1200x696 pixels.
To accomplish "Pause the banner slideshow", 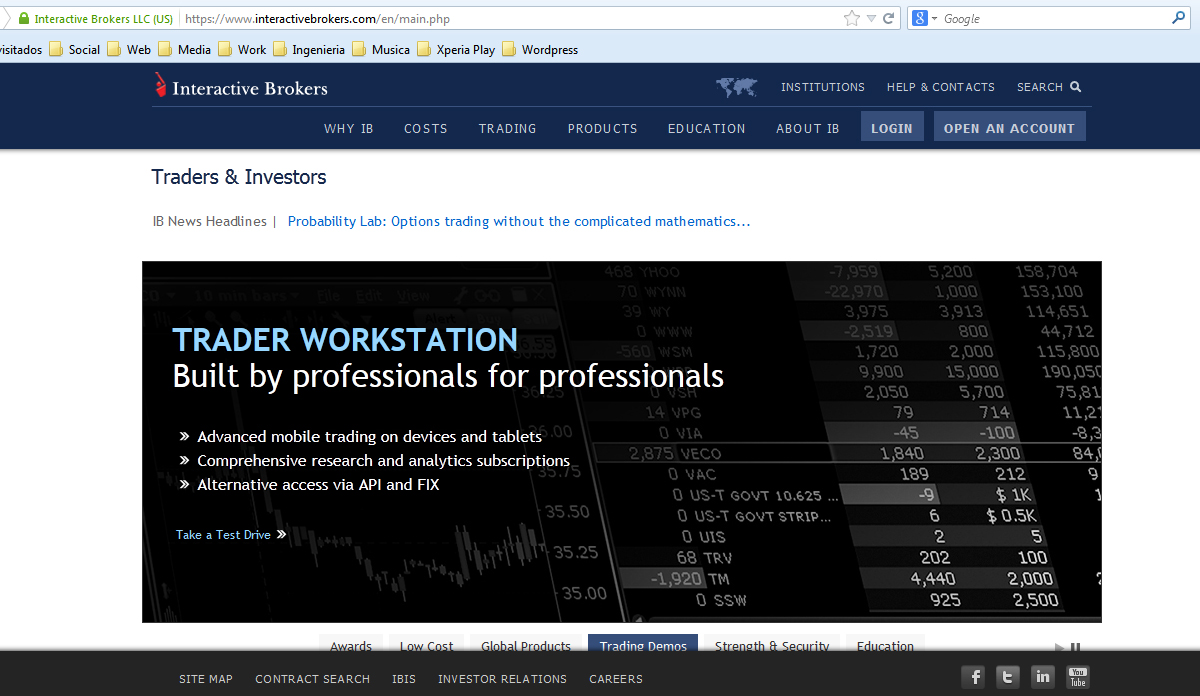I will click(x=1076, y=647).
